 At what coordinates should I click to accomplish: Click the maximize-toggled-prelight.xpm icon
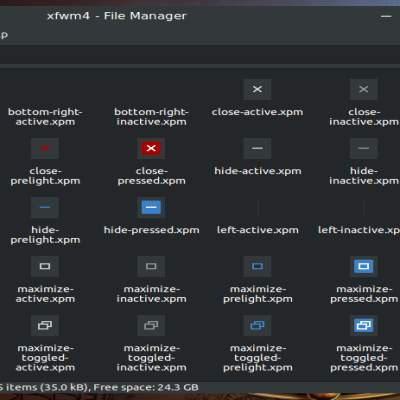257,325
